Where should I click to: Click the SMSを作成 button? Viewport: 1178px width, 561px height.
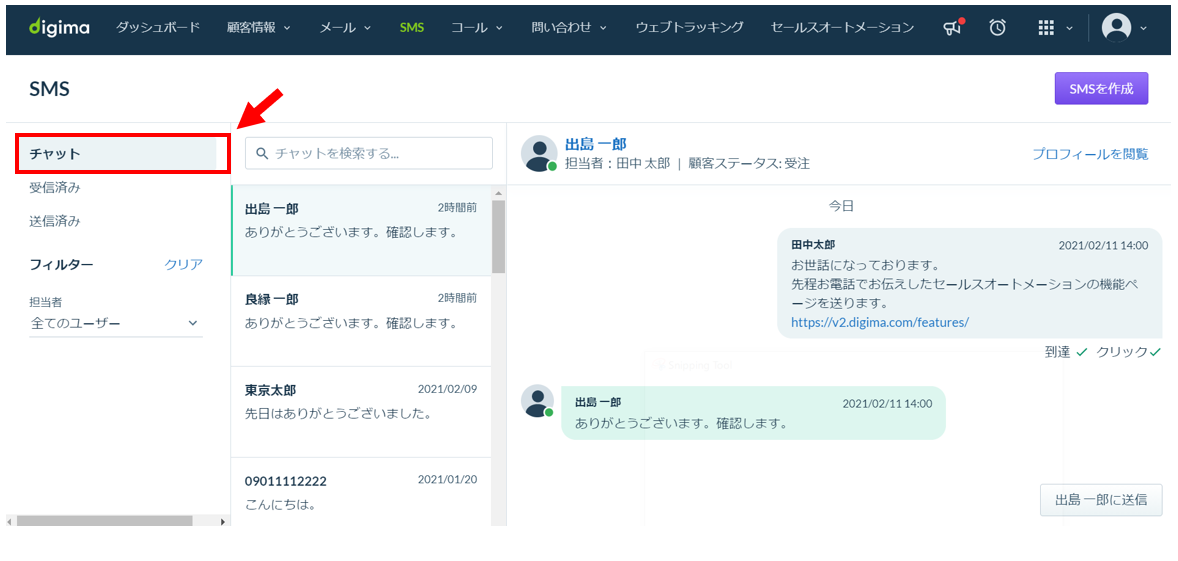tap(1101, 89)
